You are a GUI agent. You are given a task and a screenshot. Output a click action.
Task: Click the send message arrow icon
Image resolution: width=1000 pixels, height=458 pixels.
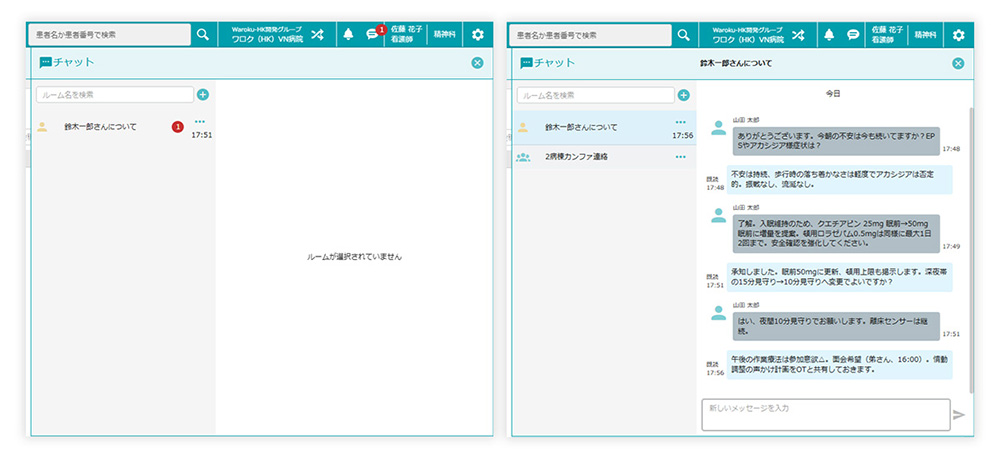960,414
